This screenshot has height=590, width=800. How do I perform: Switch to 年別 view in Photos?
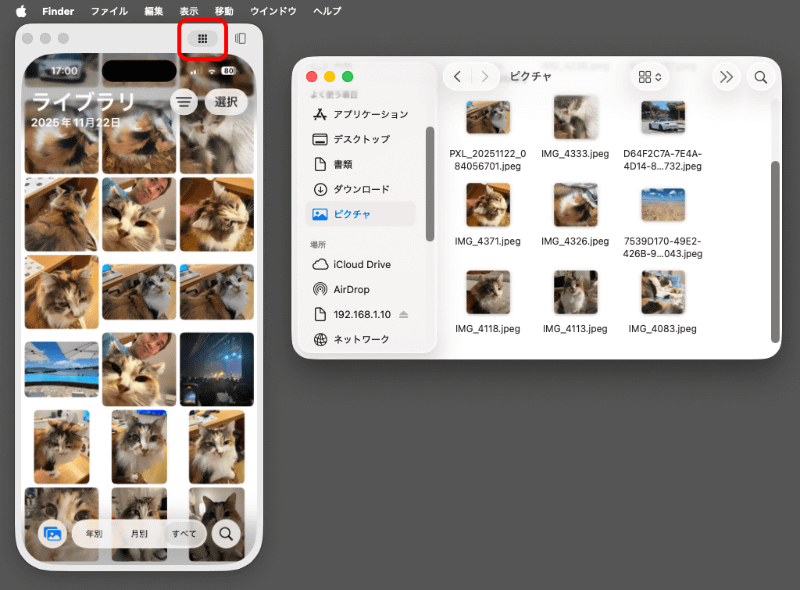tap(94, 534)
